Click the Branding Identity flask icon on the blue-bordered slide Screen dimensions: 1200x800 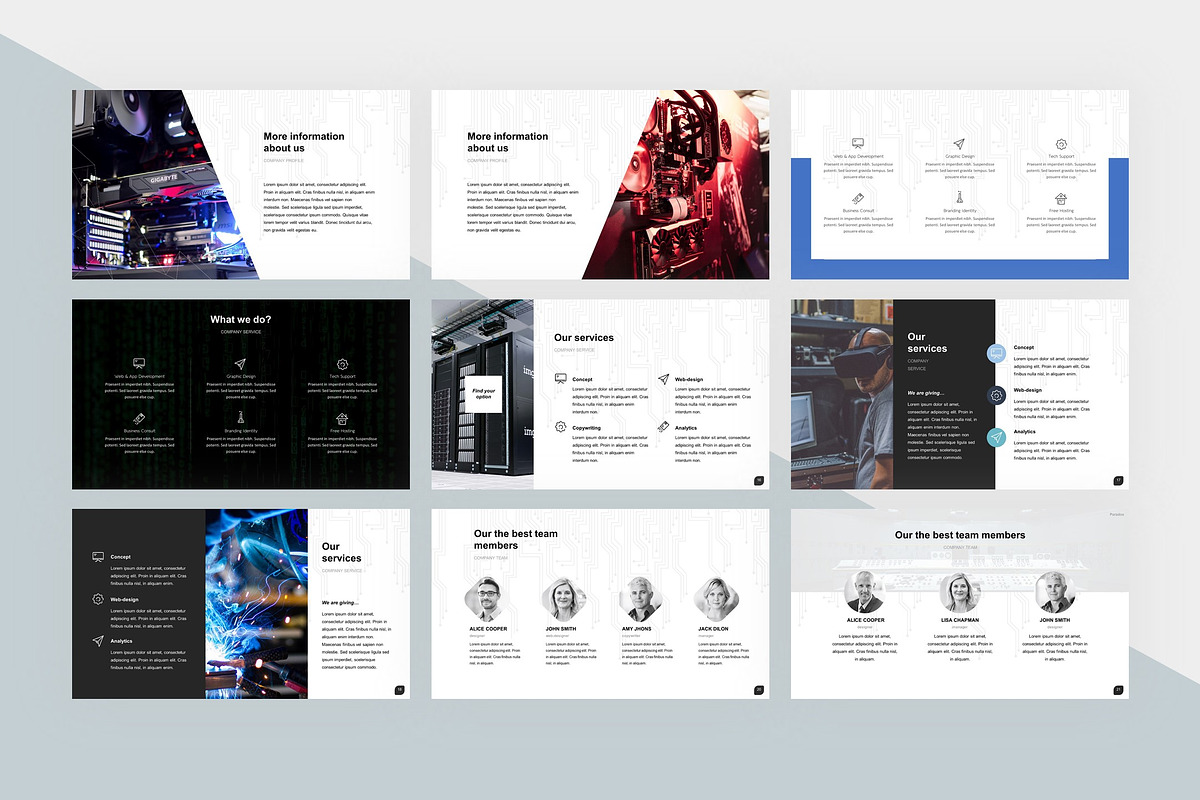(x=959, y=199)
